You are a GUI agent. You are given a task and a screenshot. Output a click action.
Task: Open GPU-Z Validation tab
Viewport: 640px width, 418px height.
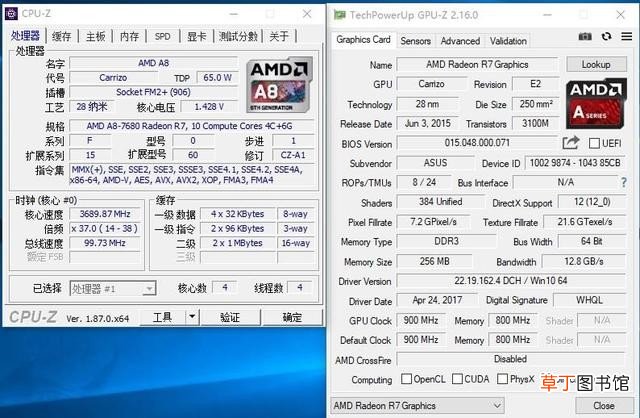click(x=508, y=41)
